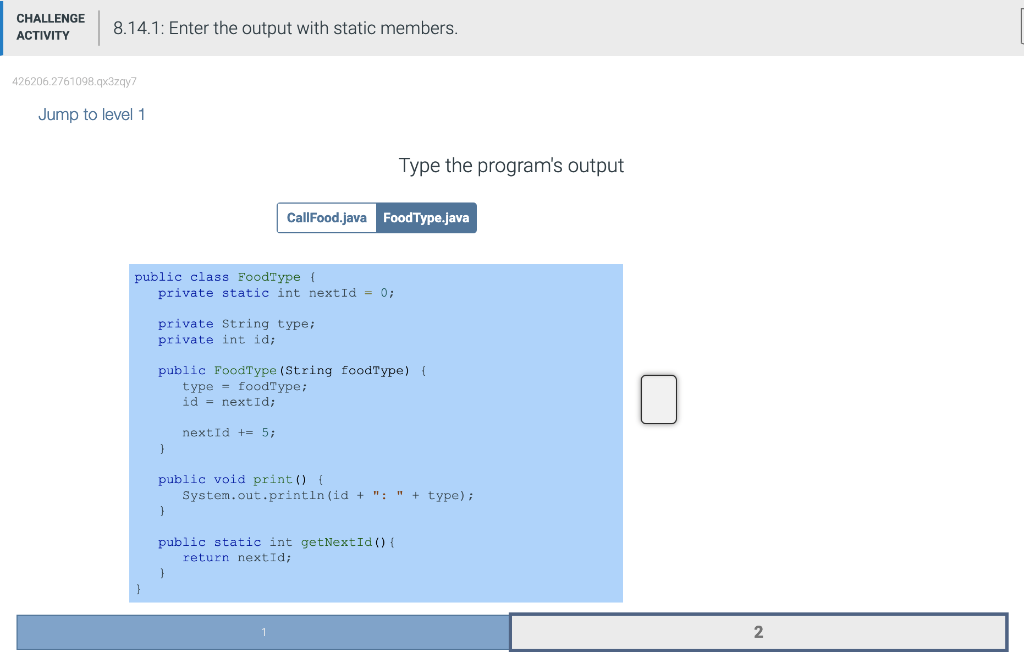
Task: Click the Type the program's output heading
Action: point(511,165)
